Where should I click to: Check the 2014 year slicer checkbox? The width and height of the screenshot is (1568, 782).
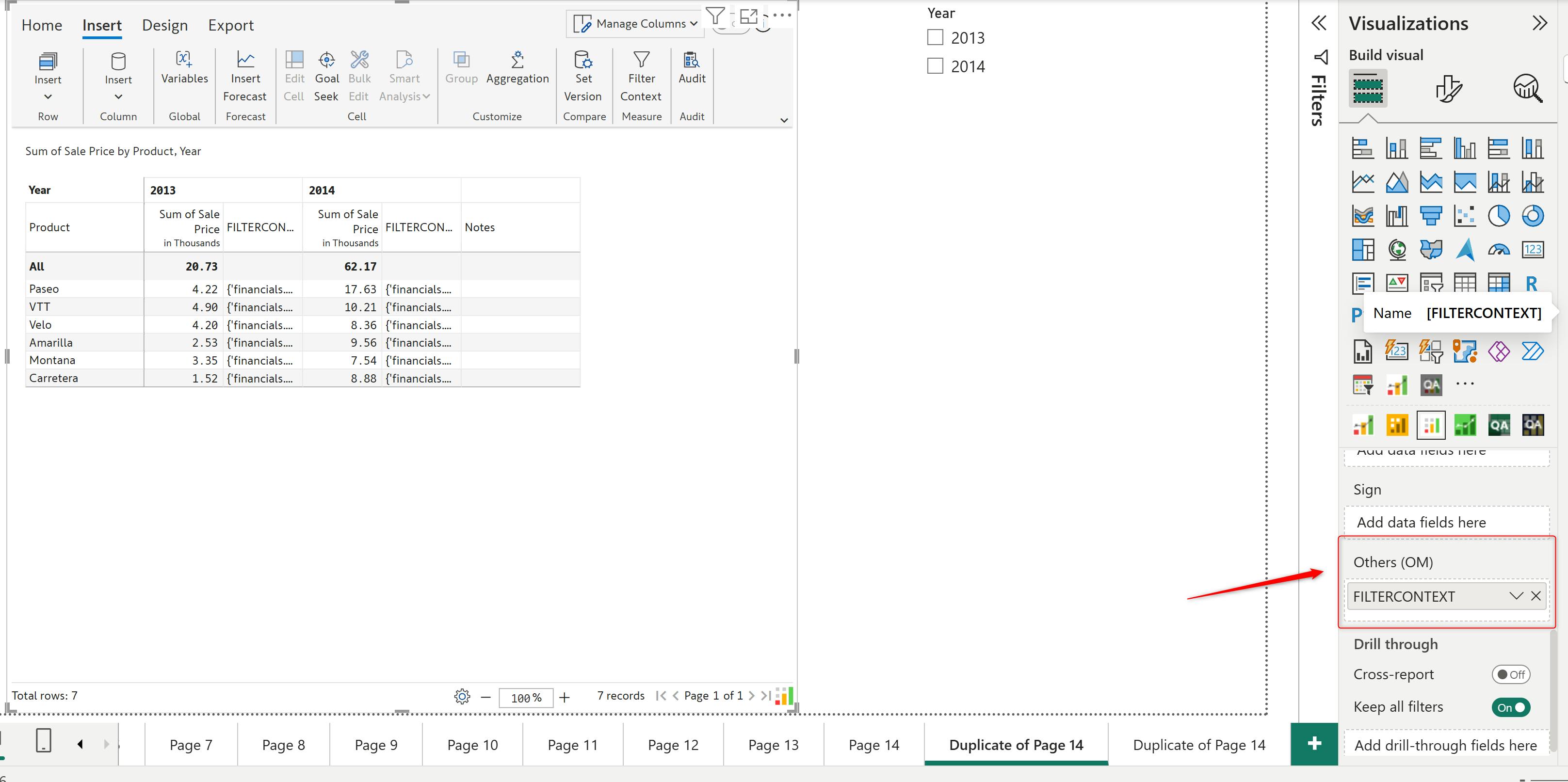[935, 66]
